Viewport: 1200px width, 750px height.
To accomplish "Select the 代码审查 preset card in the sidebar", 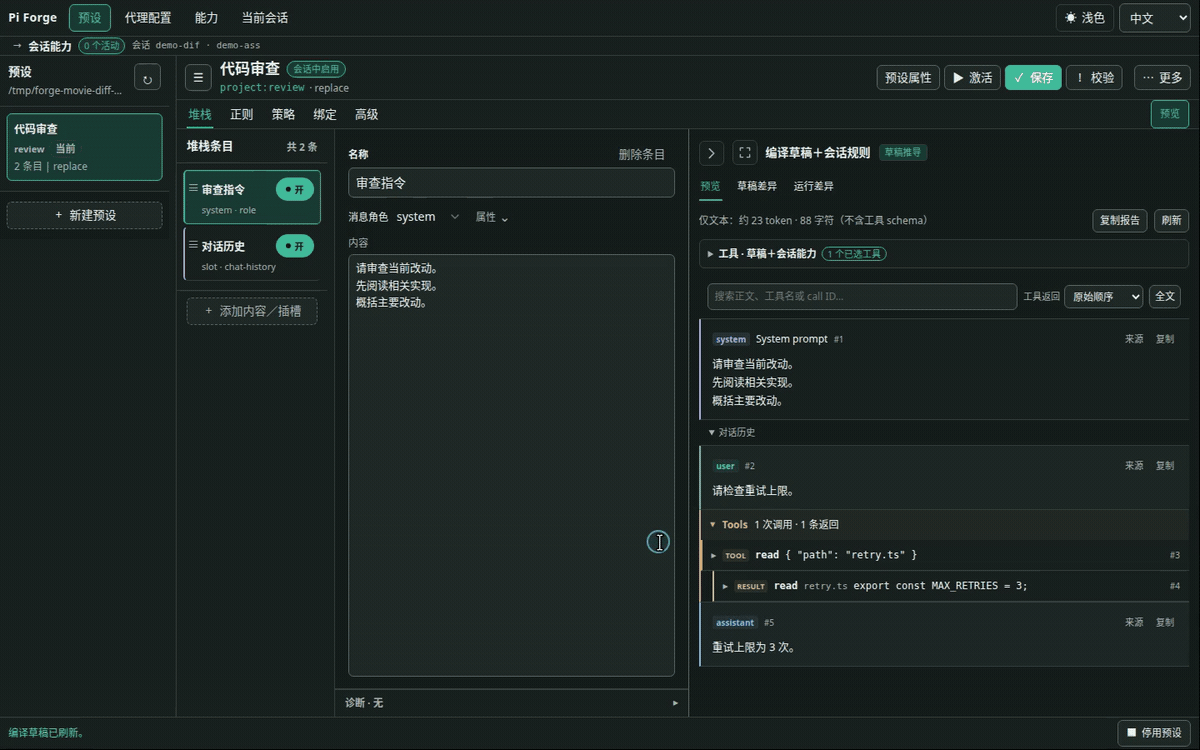I will 84,147.
